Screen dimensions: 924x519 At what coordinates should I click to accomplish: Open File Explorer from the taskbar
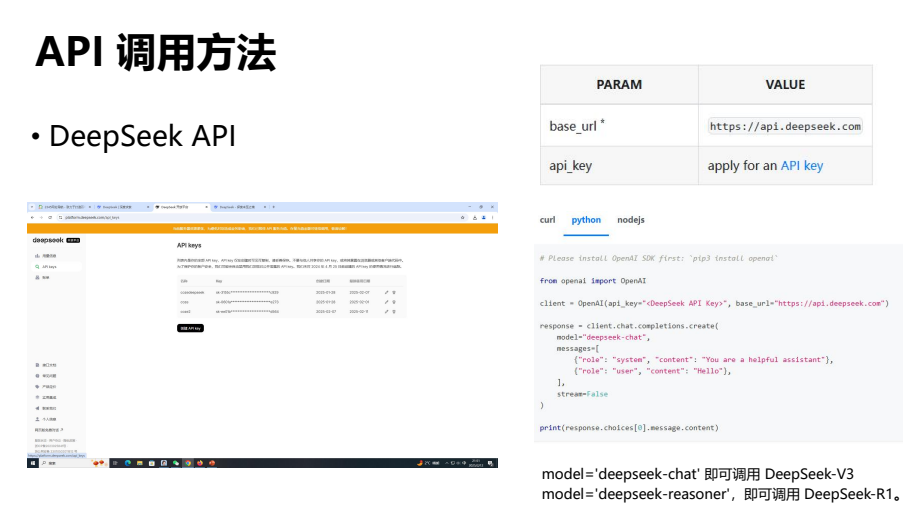tap(140, 463)
